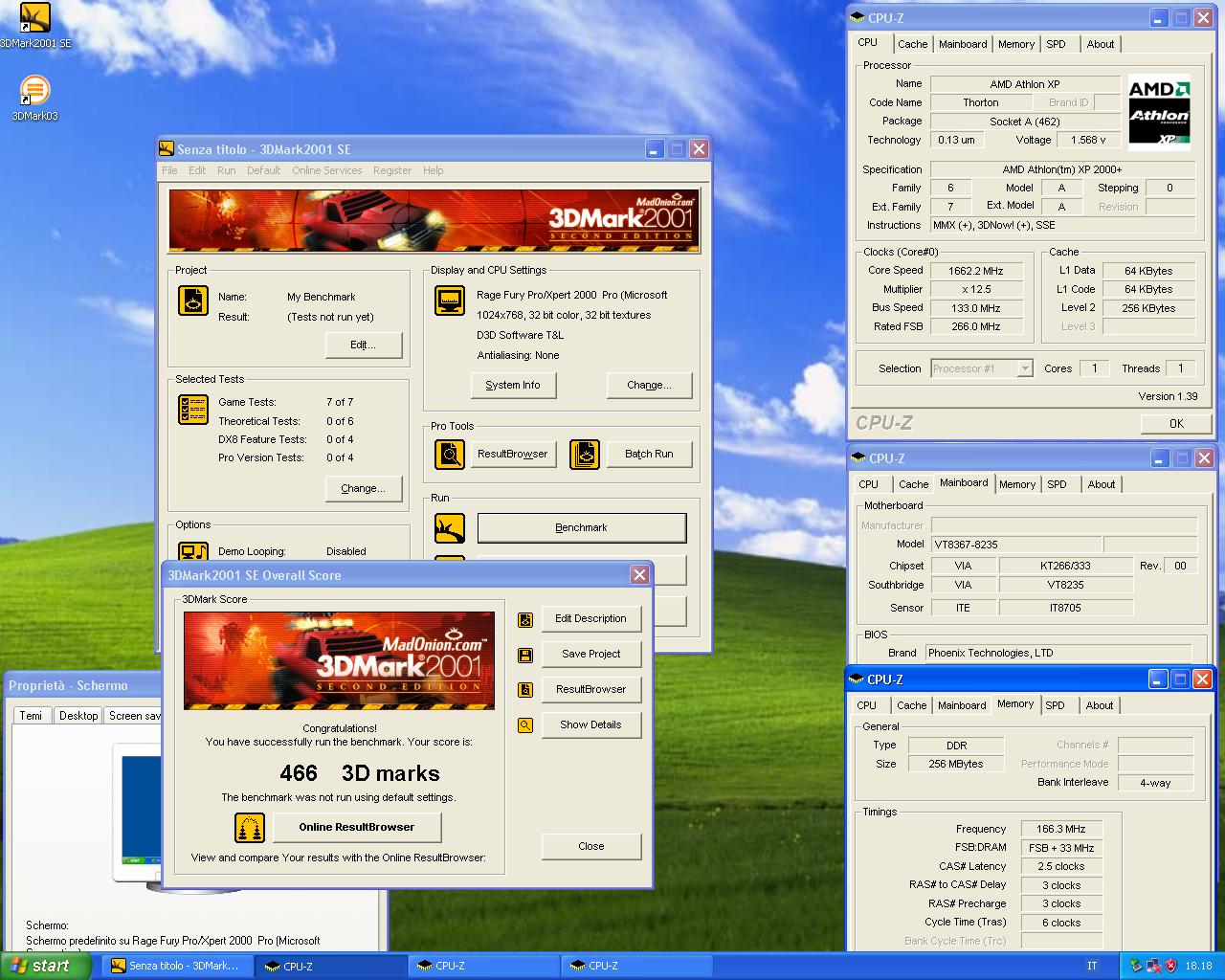The height and width of the screenshot is (980, 1225).
Task: Click the Save Project button
Action: 590,655
